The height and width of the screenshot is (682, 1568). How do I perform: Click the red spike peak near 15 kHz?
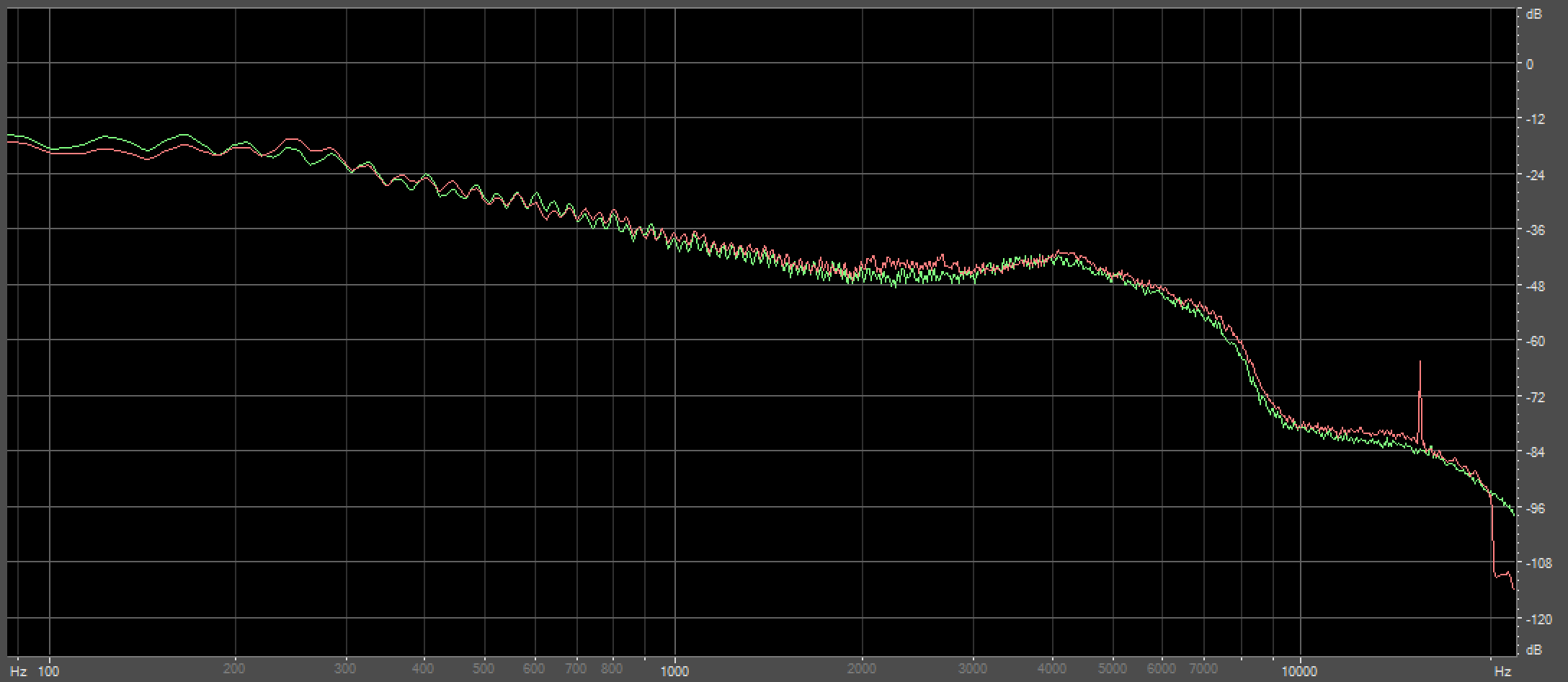pyautogui.click(x=1420, y=363)
